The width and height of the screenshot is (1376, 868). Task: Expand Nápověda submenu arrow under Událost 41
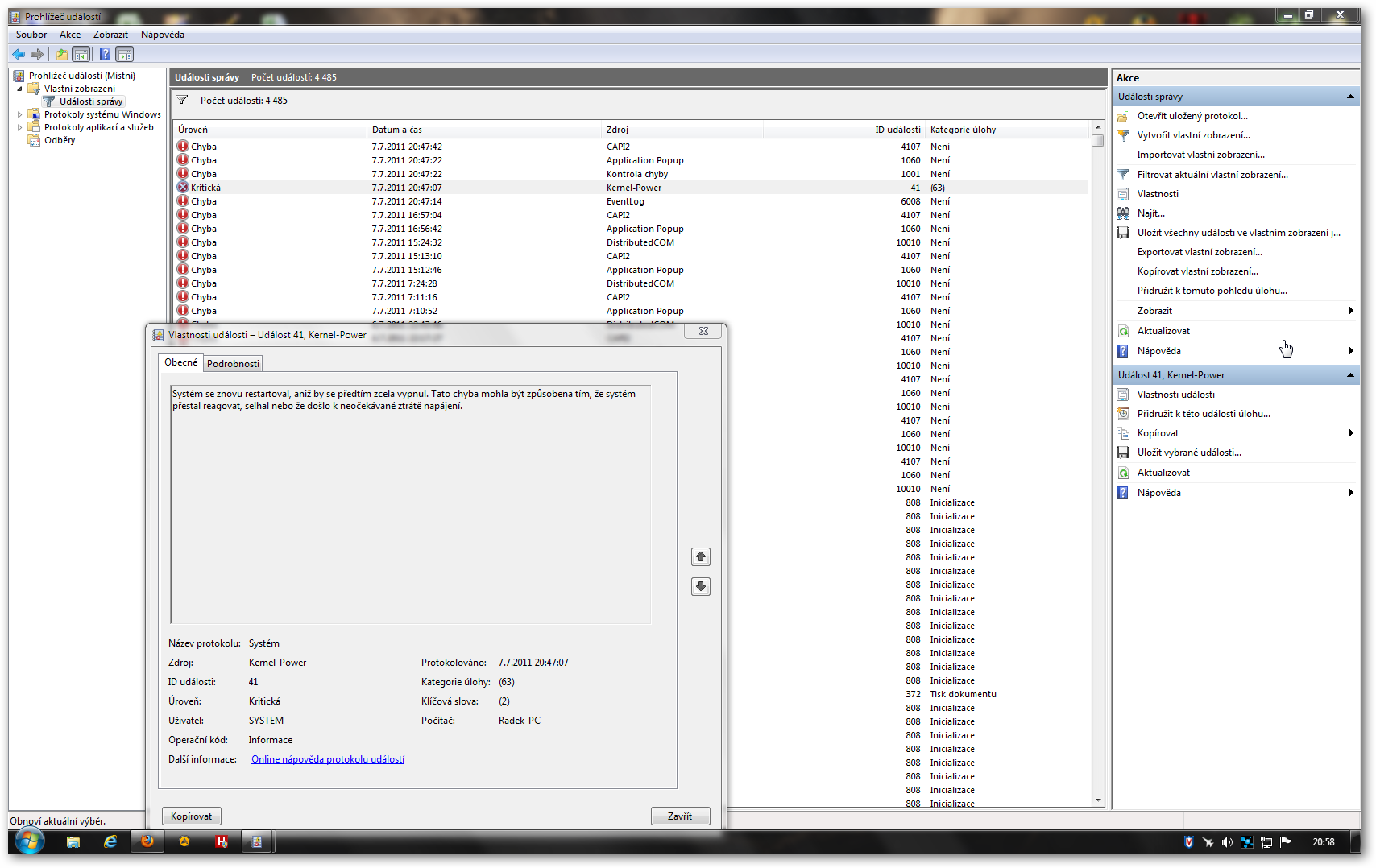(1351, 493)
